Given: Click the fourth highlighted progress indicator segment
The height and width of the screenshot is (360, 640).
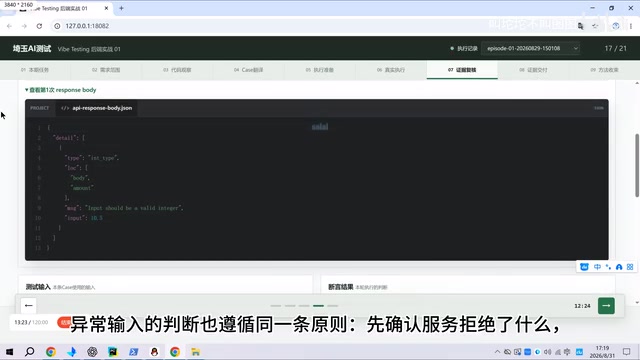Looking at the screenshot, I should 318,306.
